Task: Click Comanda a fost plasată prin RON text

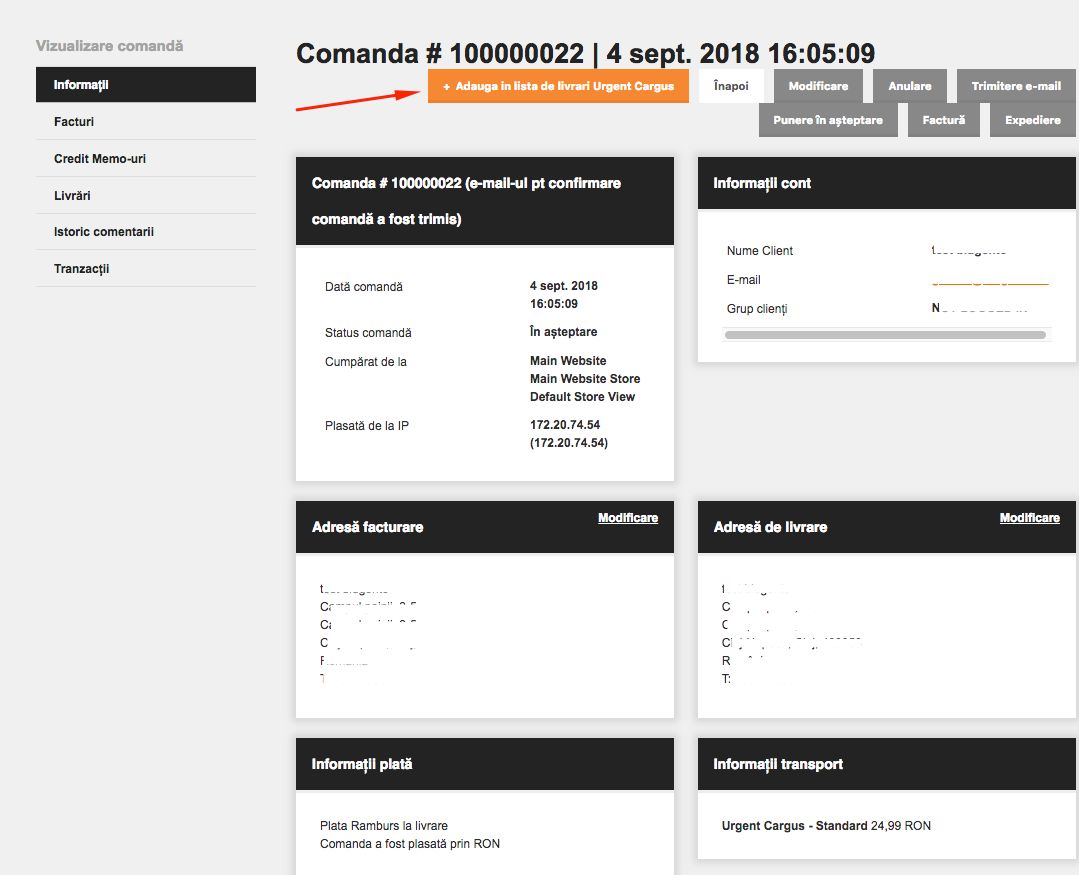Action: pyautogui.click(x=410, y=843)
